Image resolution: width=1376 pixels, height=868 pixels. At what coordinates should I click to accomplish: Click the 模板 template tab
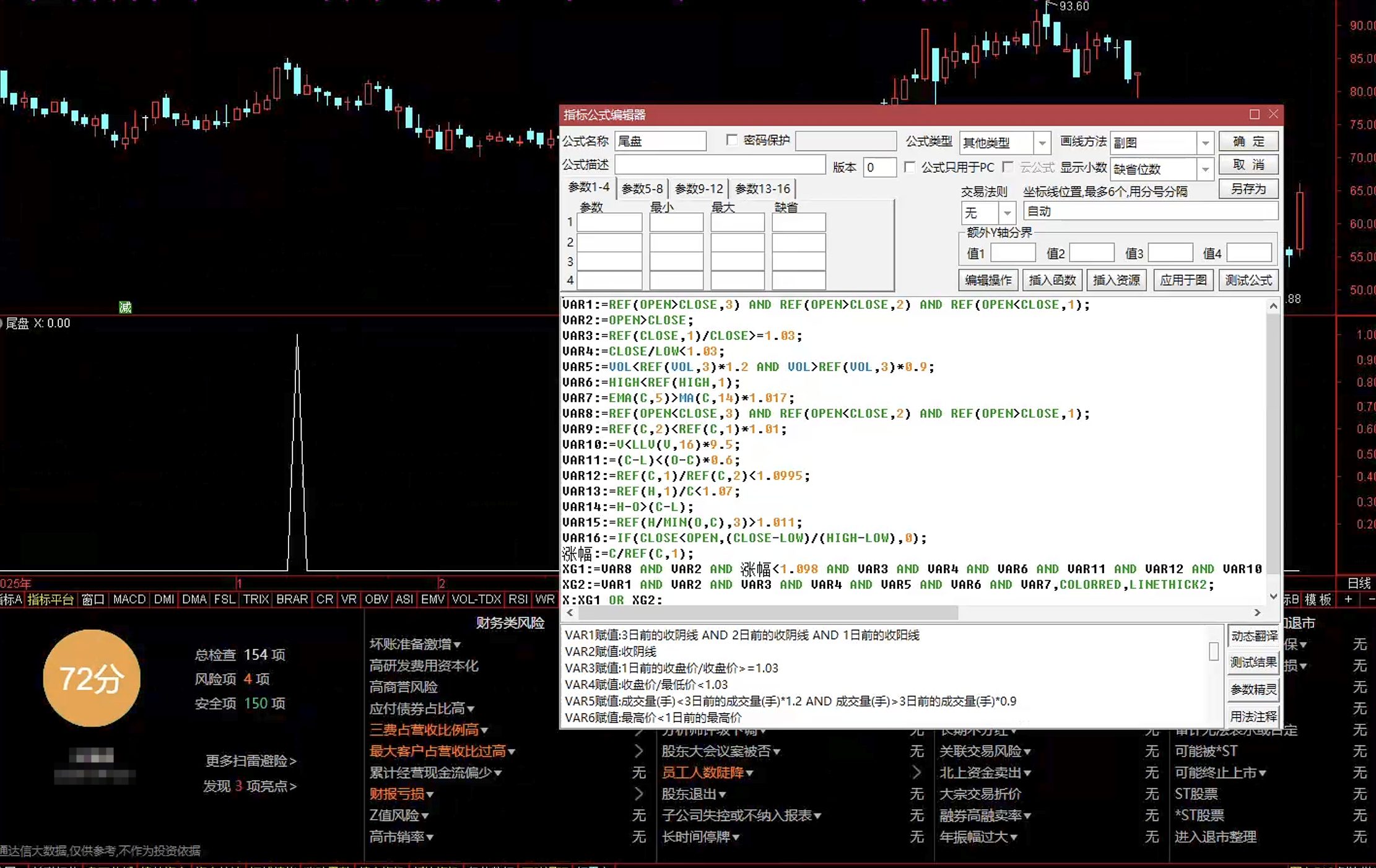coord(1318,599)
